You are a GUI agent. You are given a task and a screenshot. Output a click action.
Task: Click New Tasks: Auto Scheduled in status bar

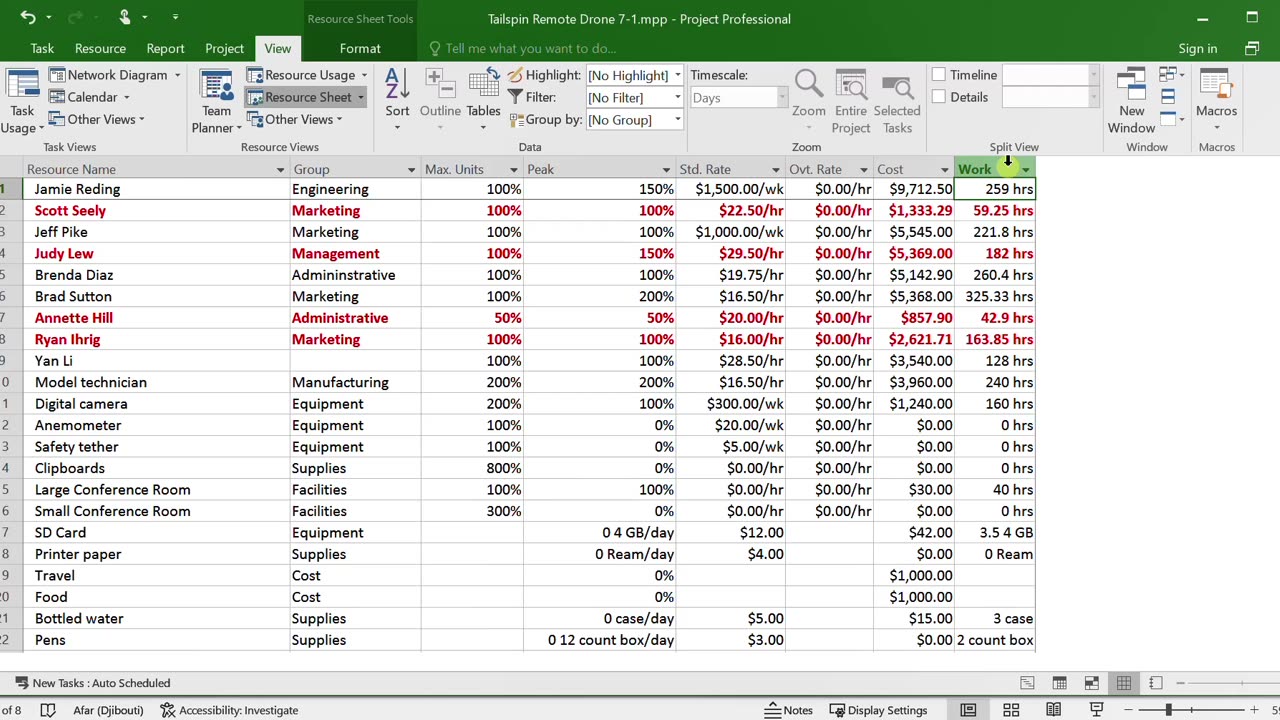coord(93,683)
